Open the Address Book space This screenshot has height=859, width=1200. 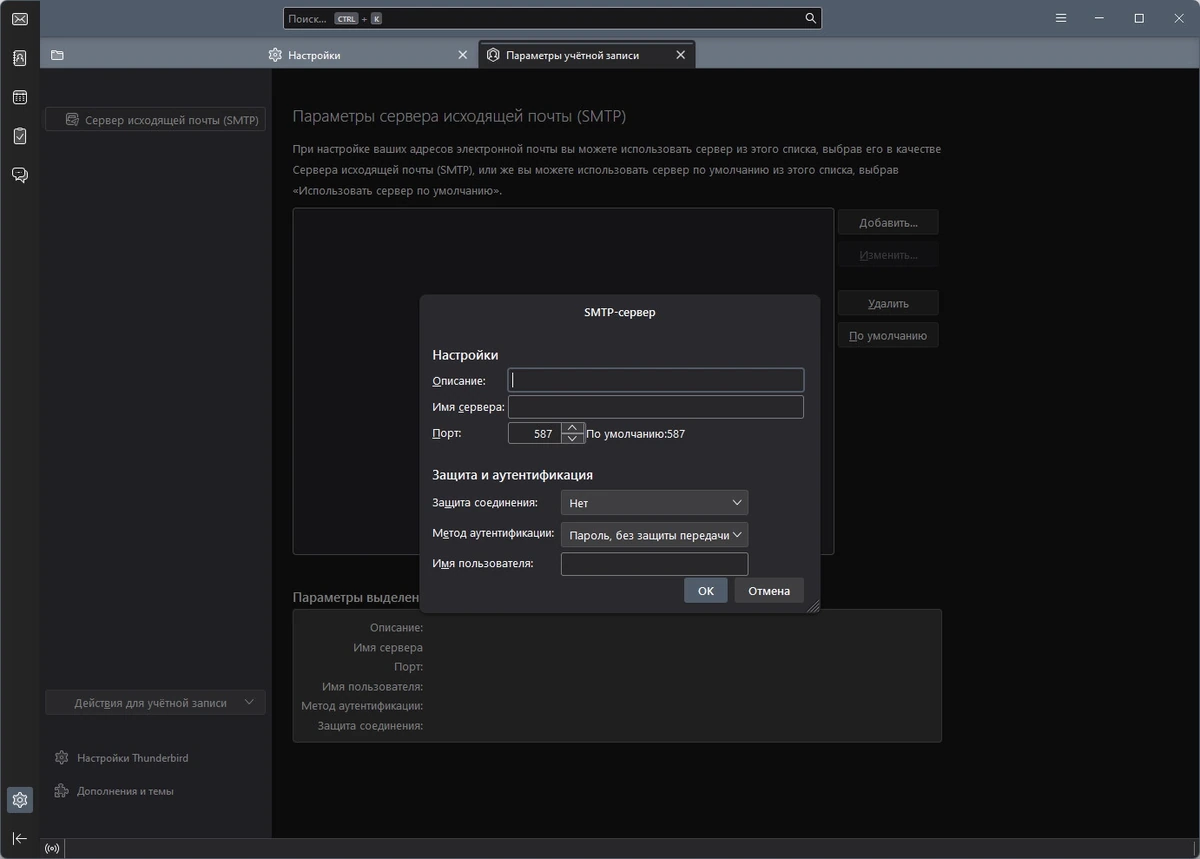[19, 58]
